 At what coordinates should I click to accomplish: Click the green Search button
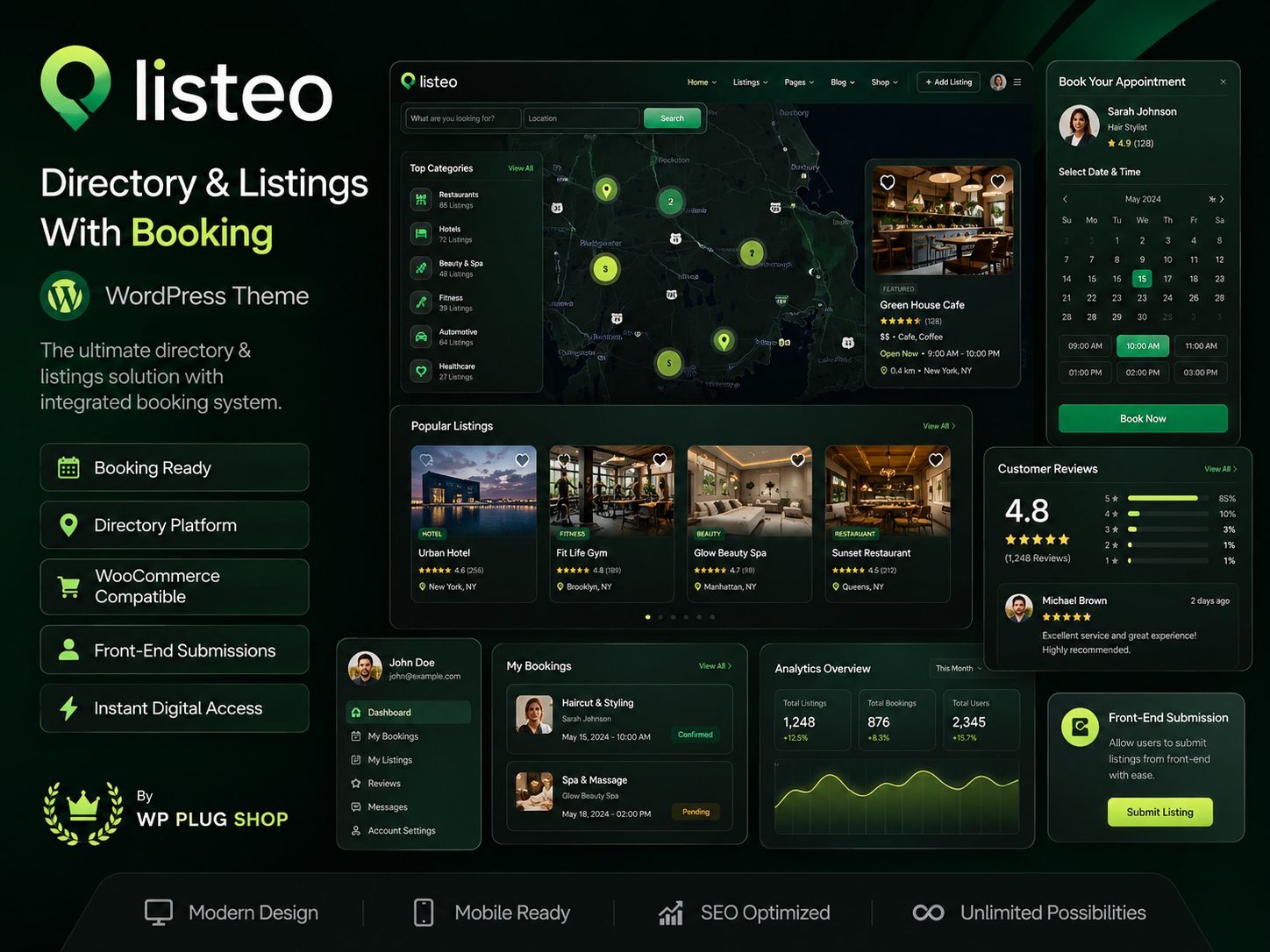point(673,118)
